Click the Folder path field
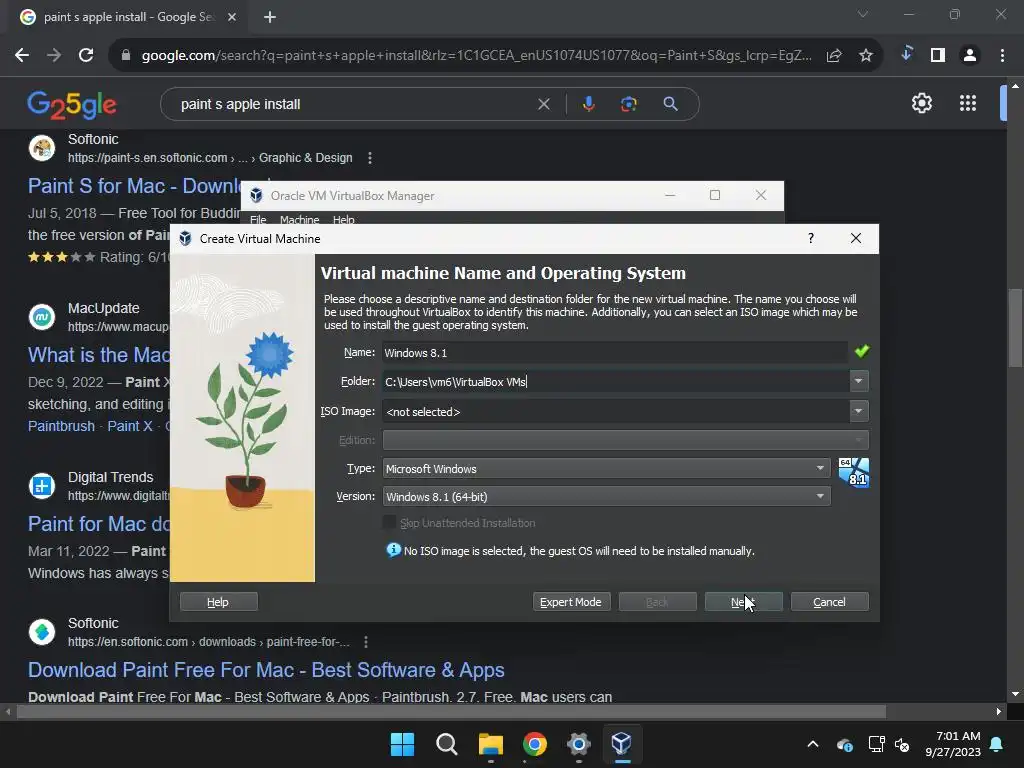This screenshot has width=1024, height=768. point(615,381)
